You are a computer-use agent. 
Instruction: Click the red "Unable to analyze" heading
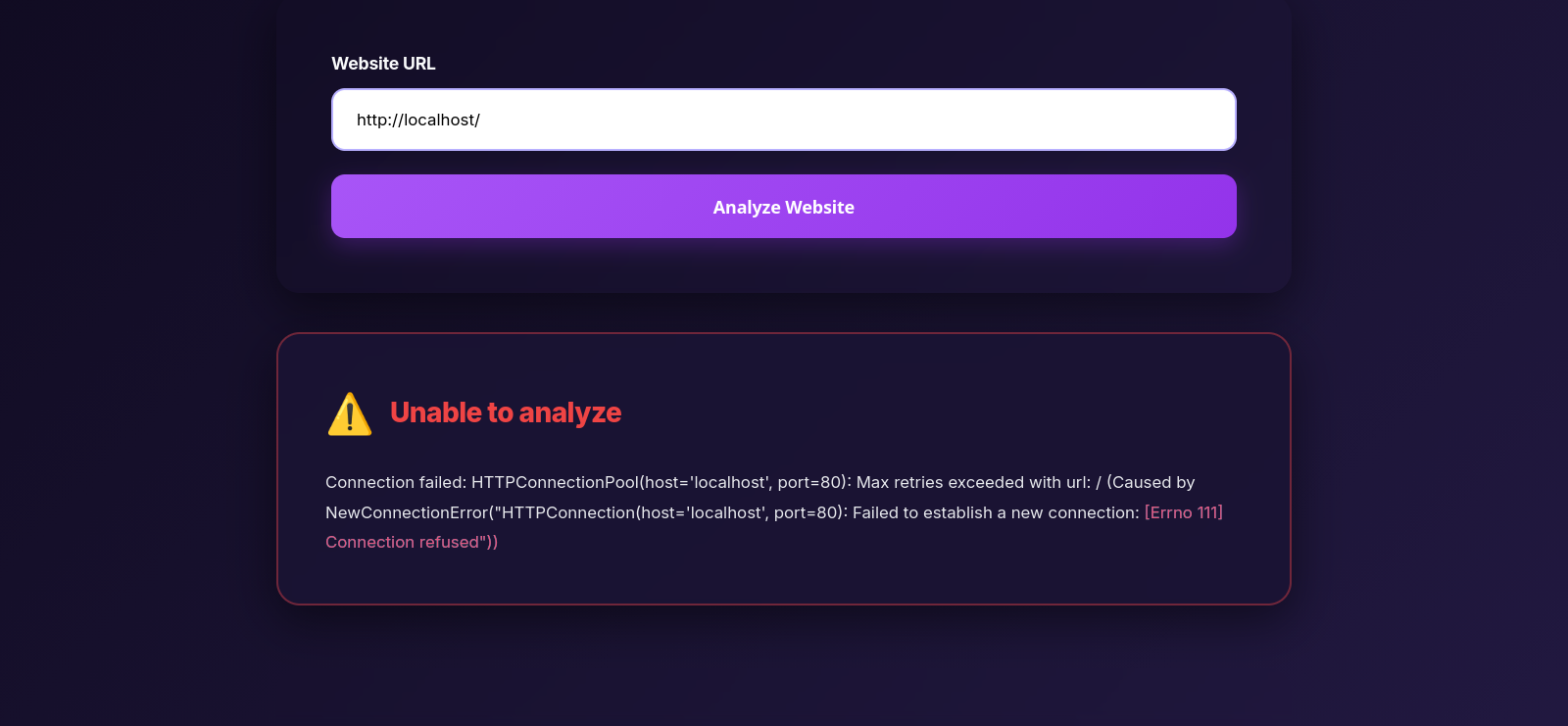[505, 412]
